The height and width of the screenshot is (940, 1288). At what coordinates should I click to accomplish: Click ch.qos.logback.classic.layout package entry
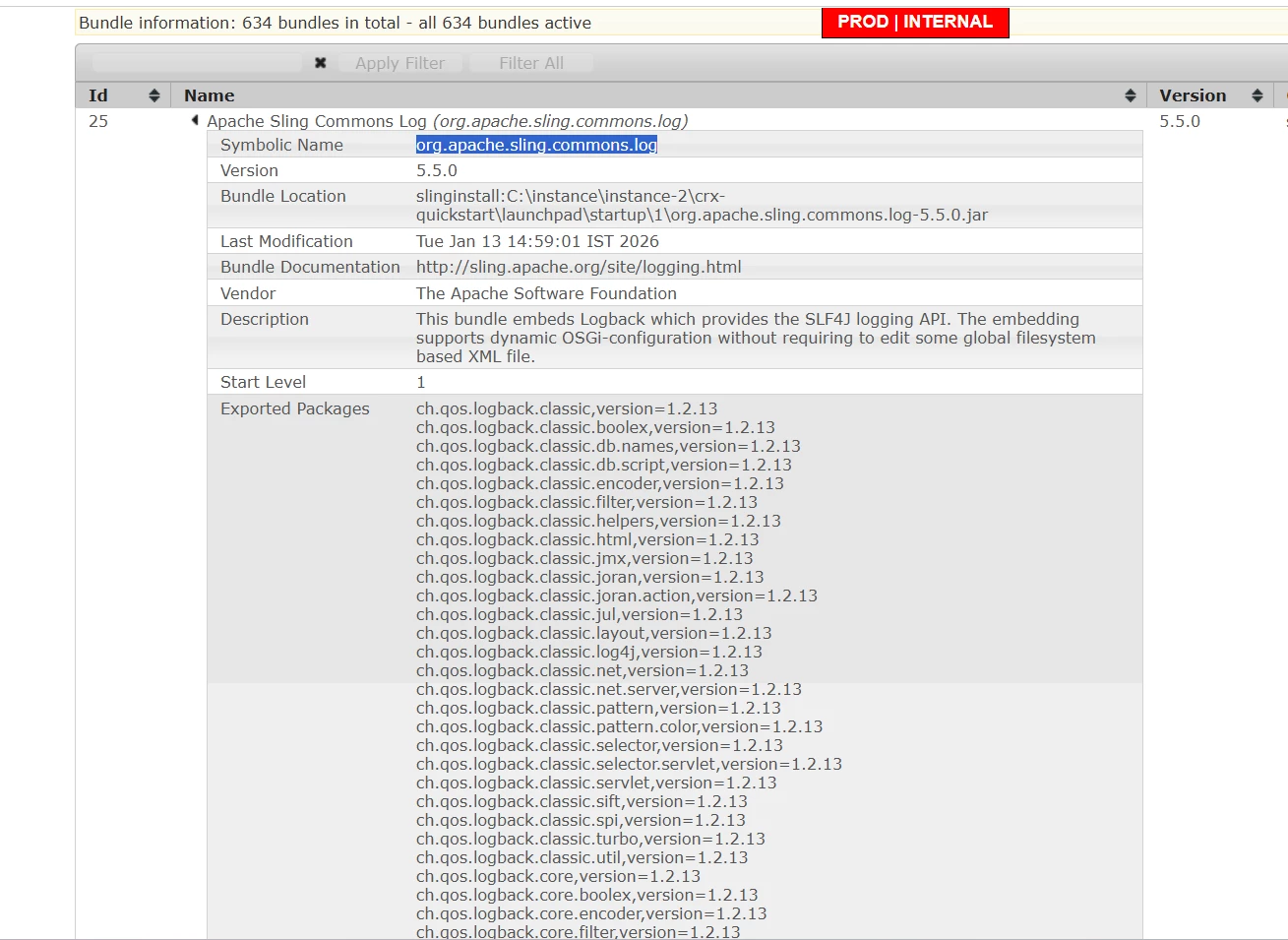pyautogui.click(x=594, y=633)
